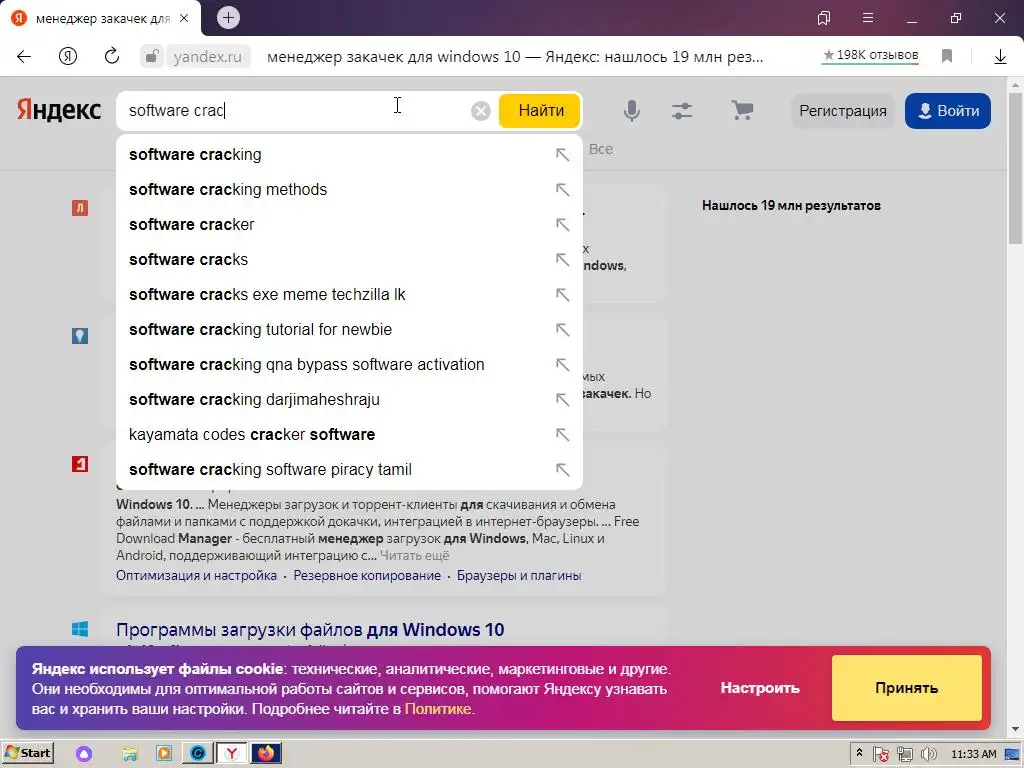
Task: Click the Яндекс logo
Action: point(59,110)
